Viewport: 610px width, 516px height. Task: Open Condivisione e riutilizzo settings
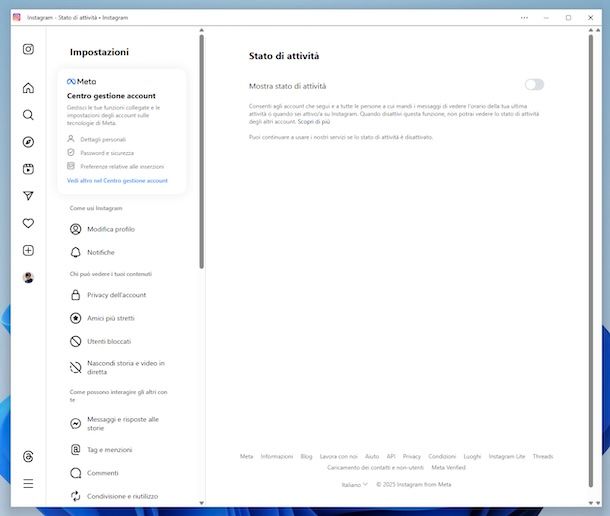[120, 496]
